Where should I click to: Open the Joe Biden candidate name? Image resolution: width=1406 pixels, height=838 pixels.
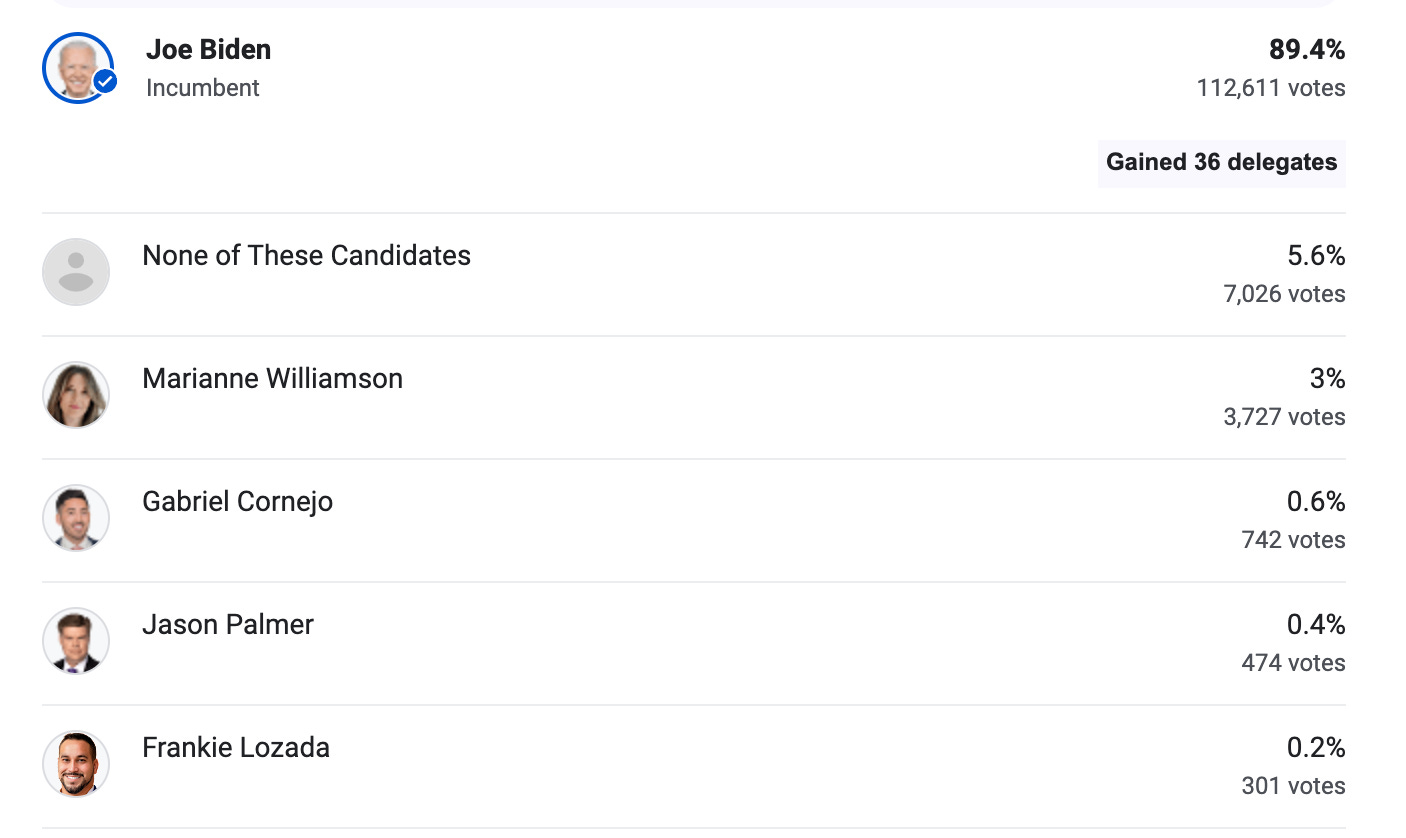click(208, 49)
